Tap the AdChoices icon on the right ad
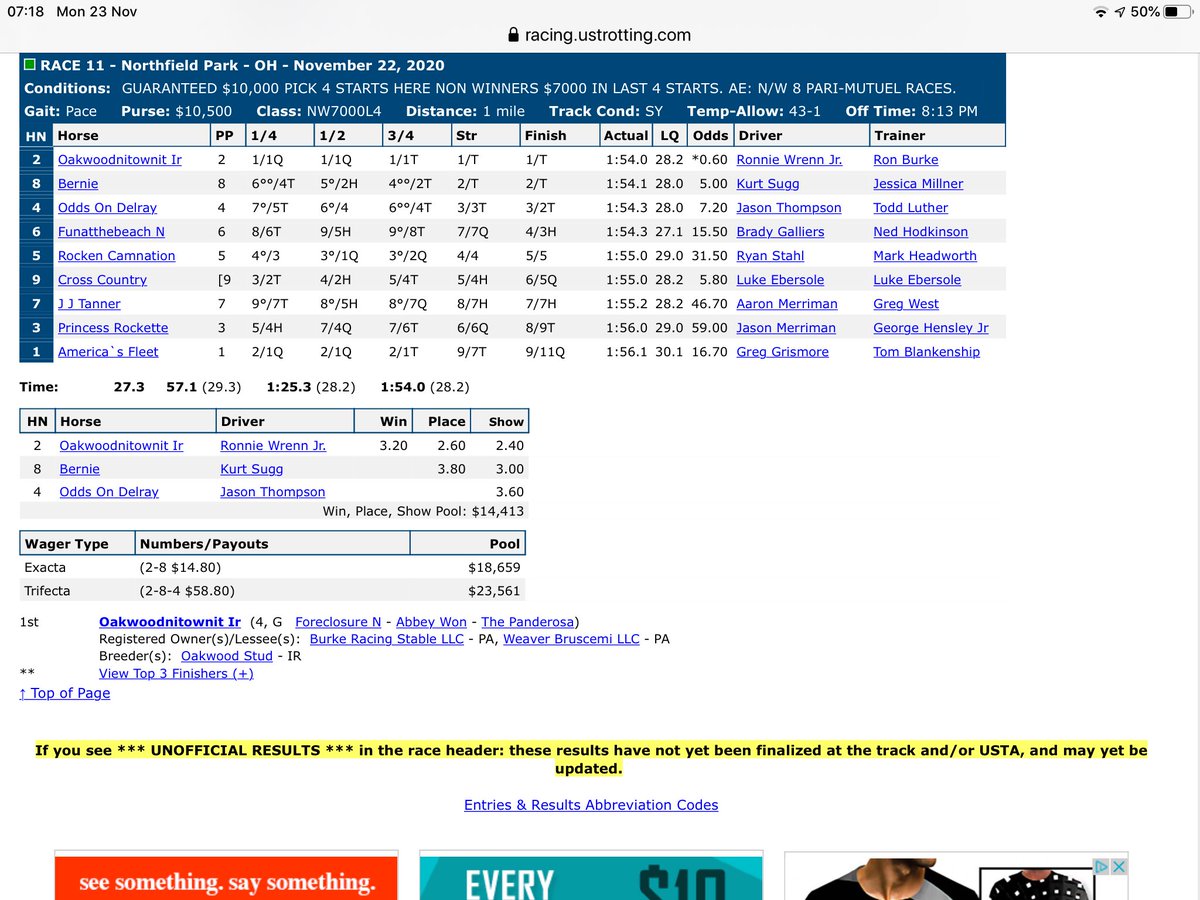The width and height of the screenshot is (1200, 900). [1100, 866]
